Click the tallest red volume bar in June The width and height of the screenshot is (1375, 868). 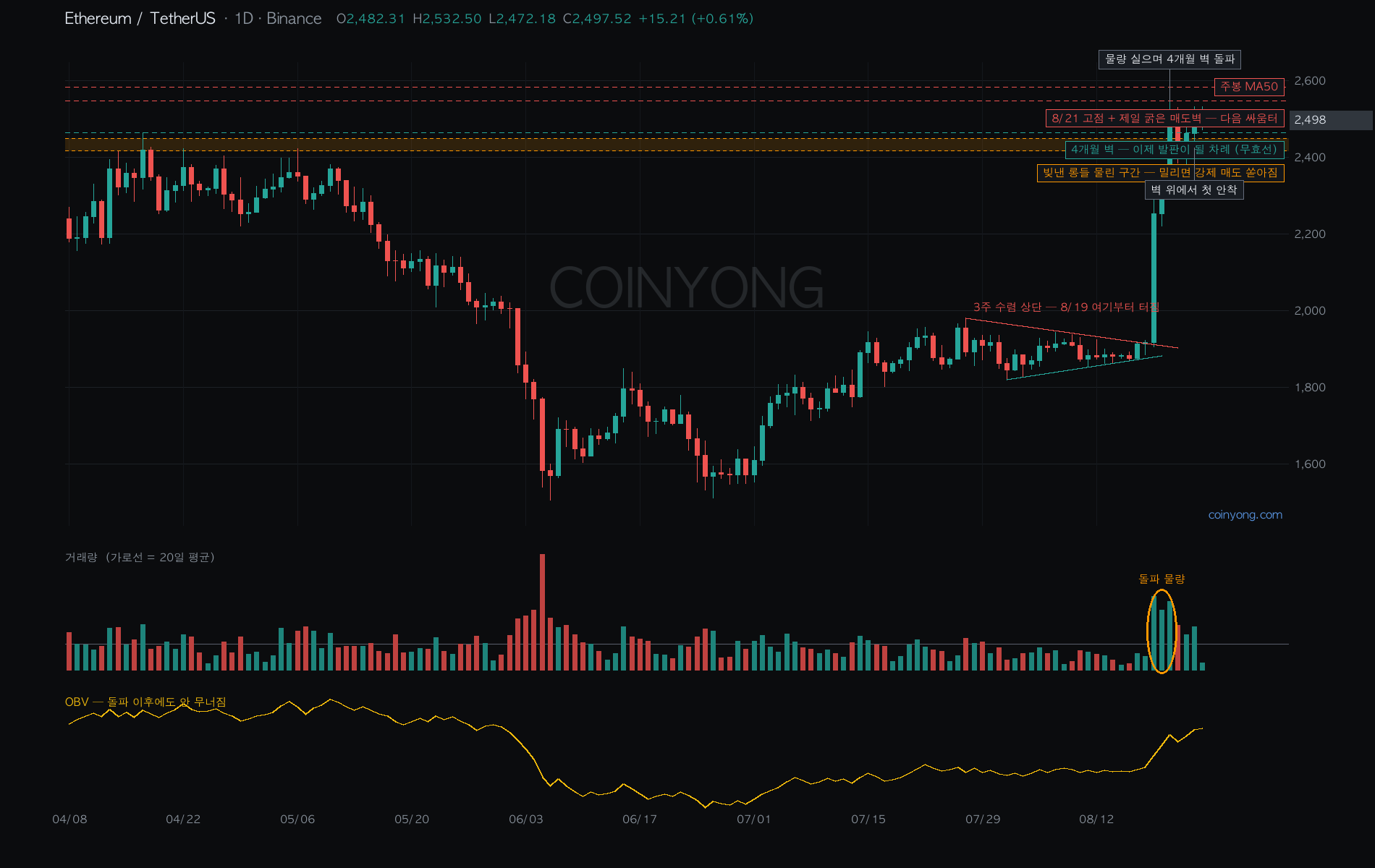click(542, 612)
